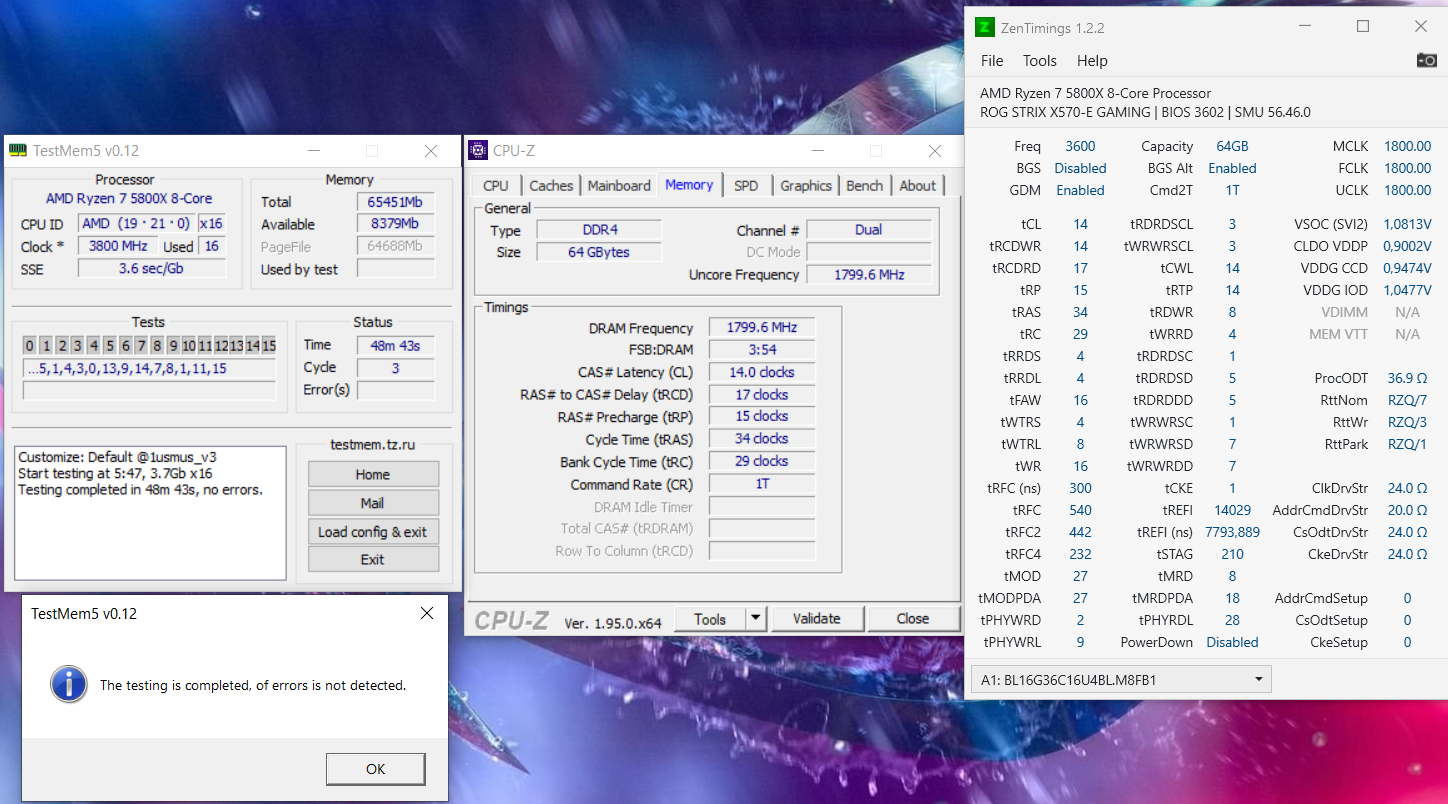
Task: Click the Mail button in TestMem5
Action: [x=373, y=503]
